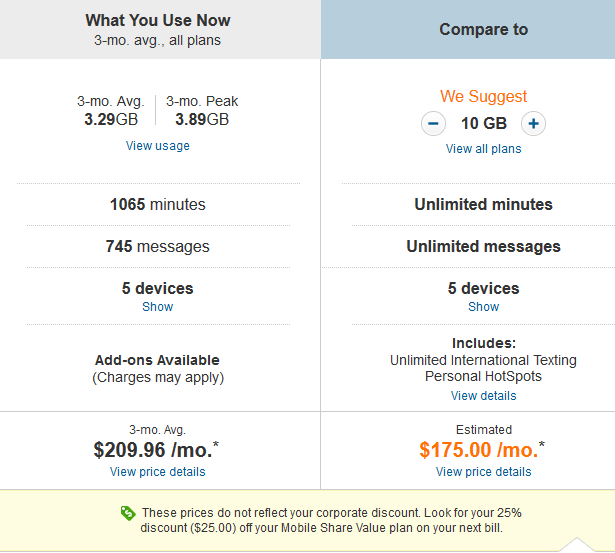This screenshot has width=615, height=553.
Task: Click the Unlimited minutes text
Action: tap(484, 204)
